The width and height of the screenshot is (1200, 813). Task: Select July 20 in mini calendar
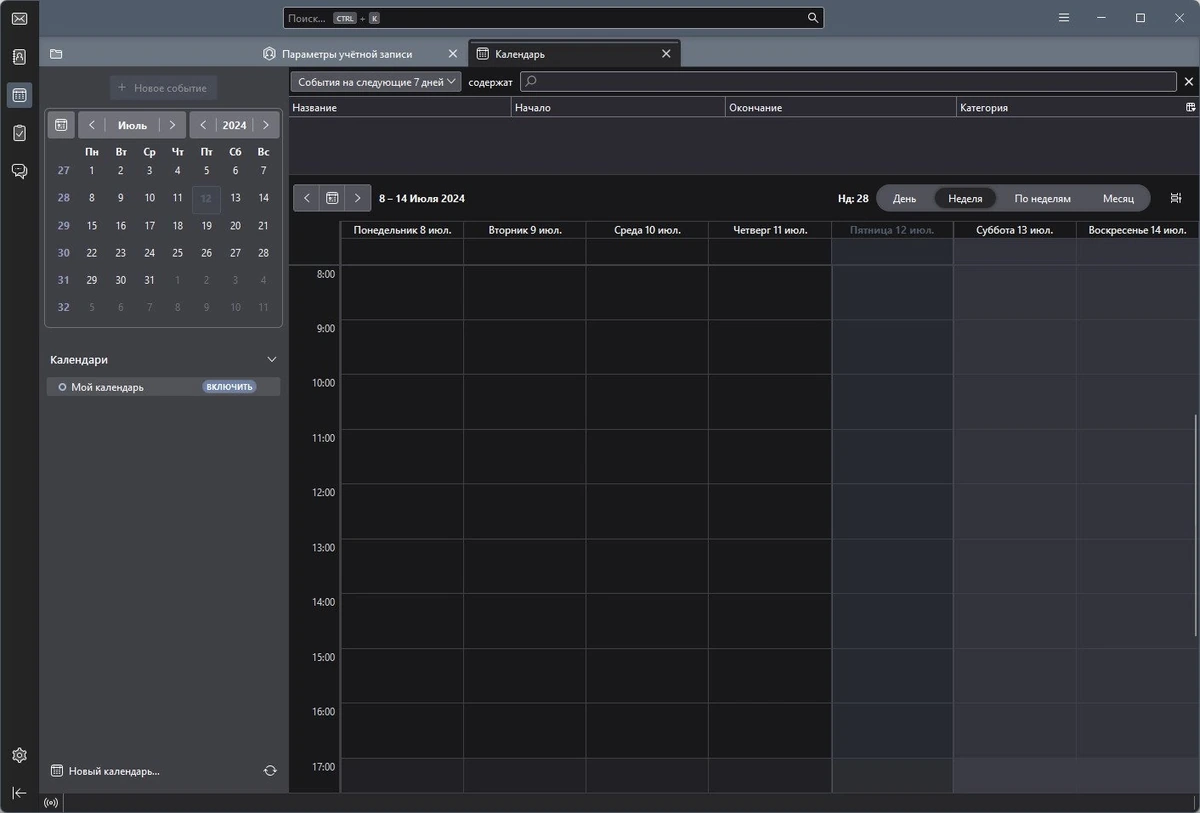pos(235,225)
